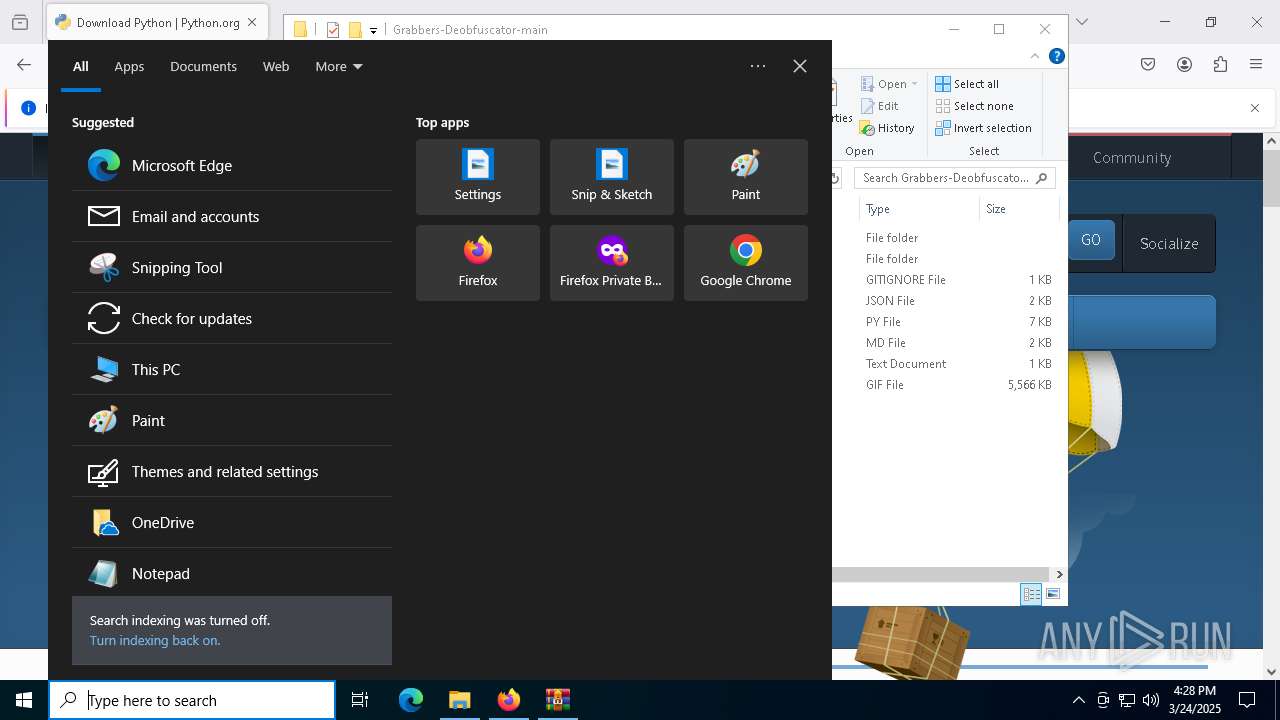Open Firefox list all tabs dropdown

point(1081,22)
